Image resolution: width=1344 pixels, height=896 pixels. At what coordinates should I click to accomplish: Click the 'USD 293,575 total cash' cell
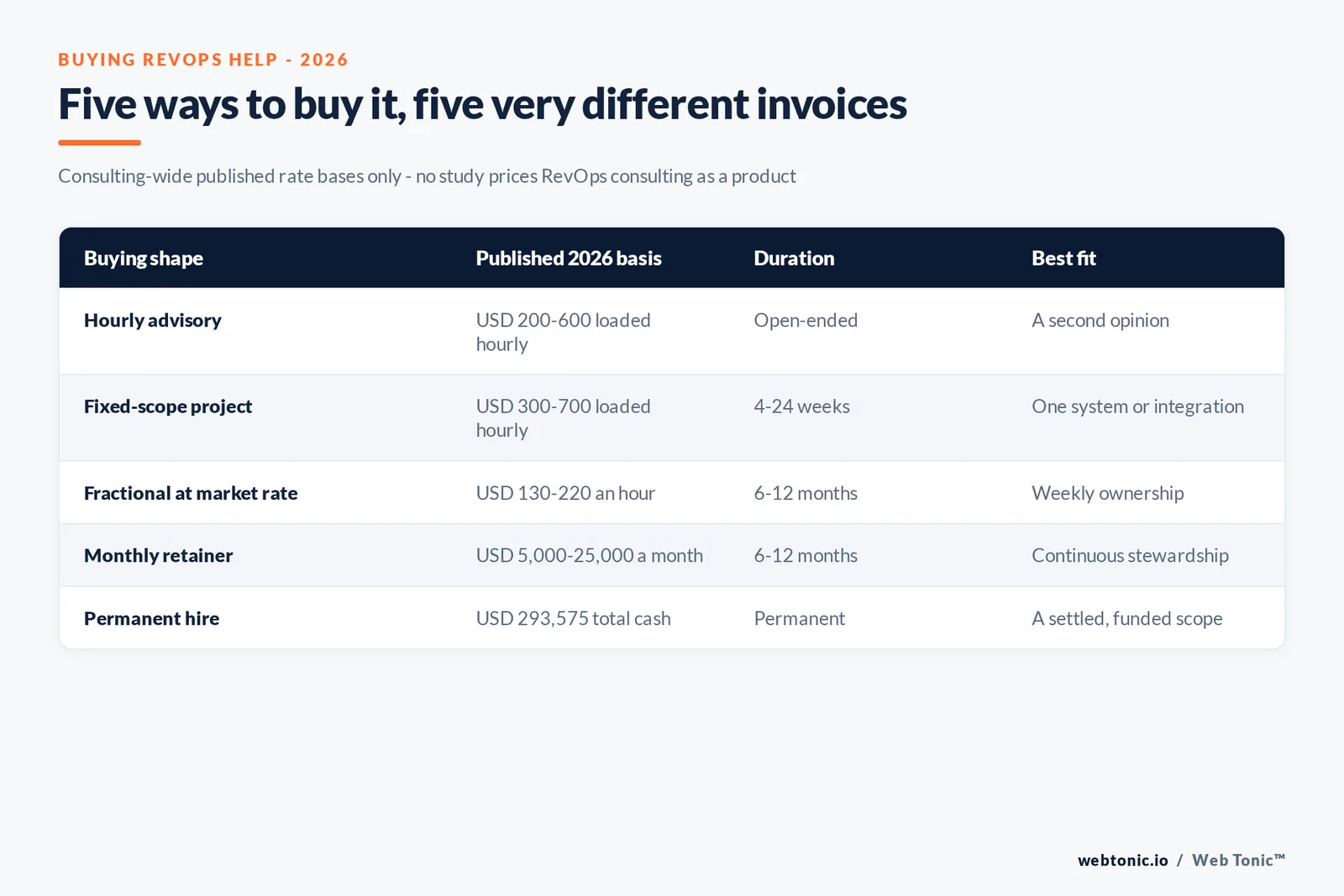point(574,619)
